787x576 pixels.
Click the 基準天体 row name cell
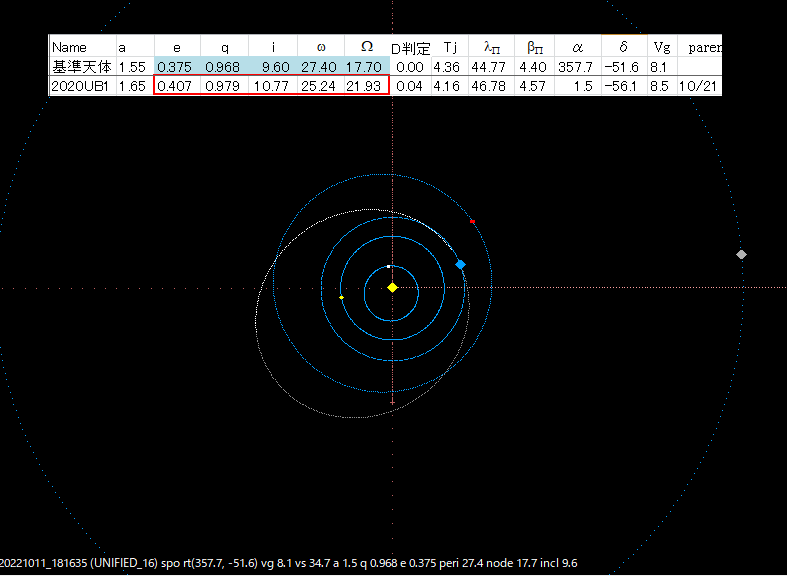pyautogui.click(x=83, y=67)
